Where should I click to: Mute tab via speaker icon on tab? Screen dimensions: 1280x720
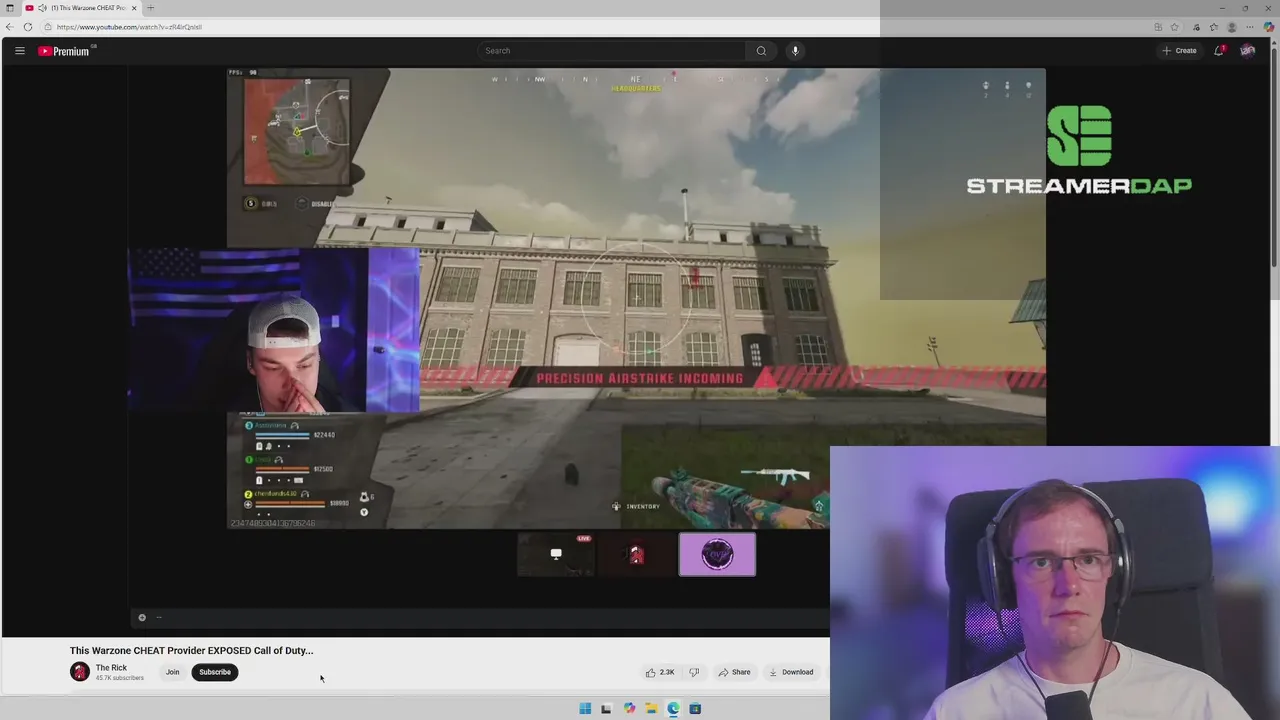42,8
